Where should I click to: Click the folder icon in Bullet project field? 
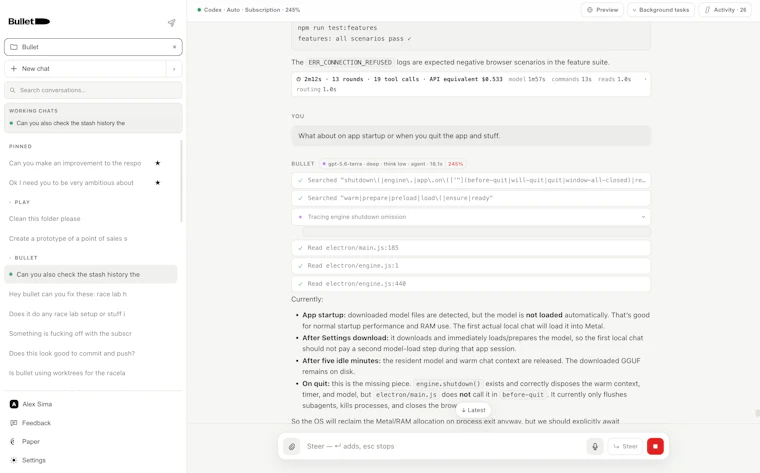pos(14,47)
